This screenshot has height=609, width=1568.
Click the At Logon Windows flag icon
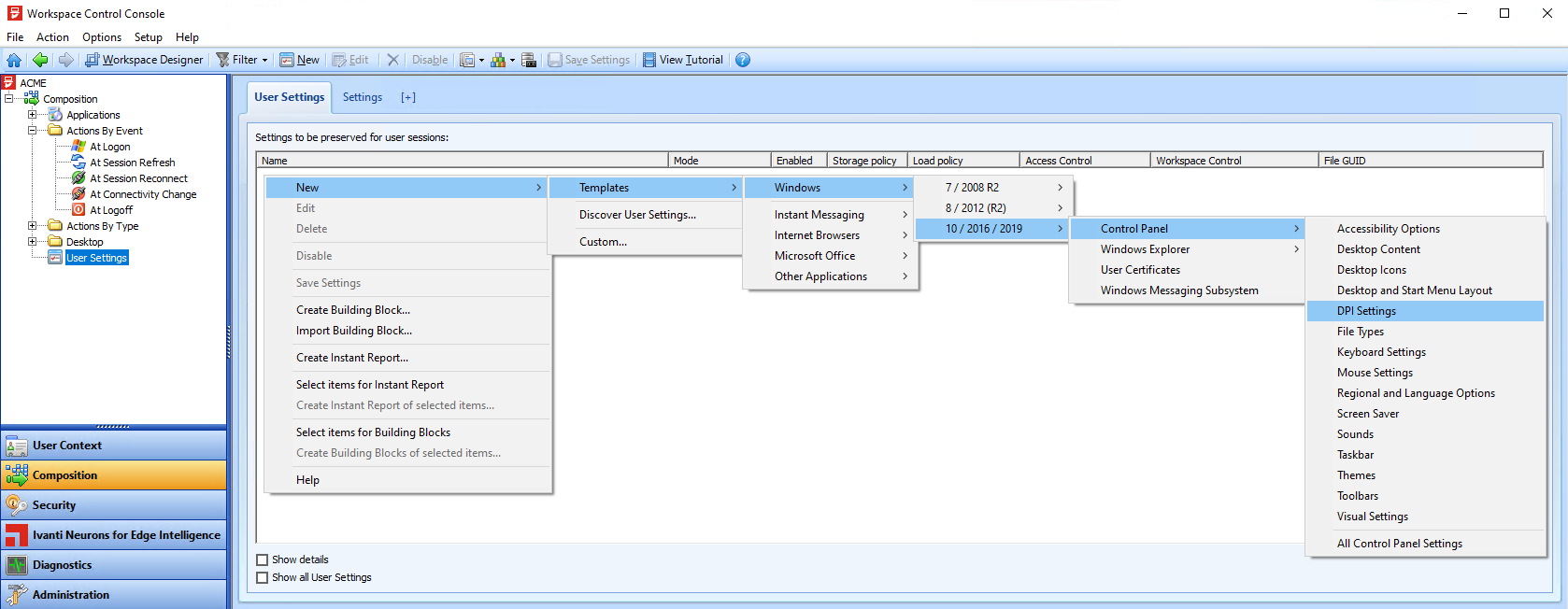[79, 147]
